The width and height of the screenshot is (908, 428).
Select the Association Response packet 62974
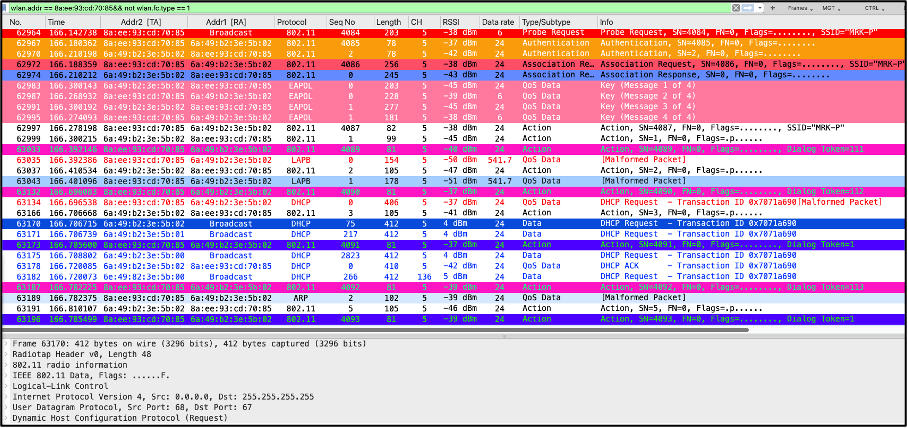coord(300,73)
